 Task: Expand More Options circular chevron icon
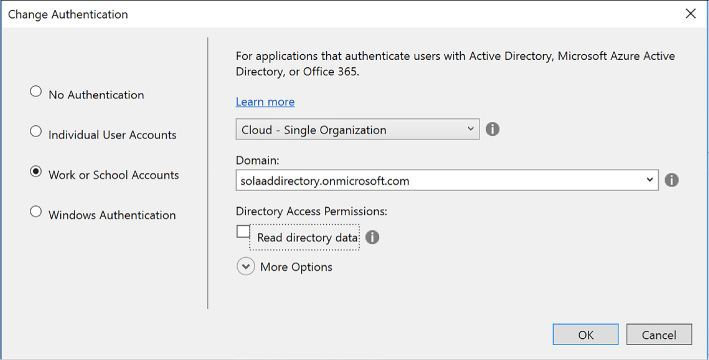click(246, 267)
